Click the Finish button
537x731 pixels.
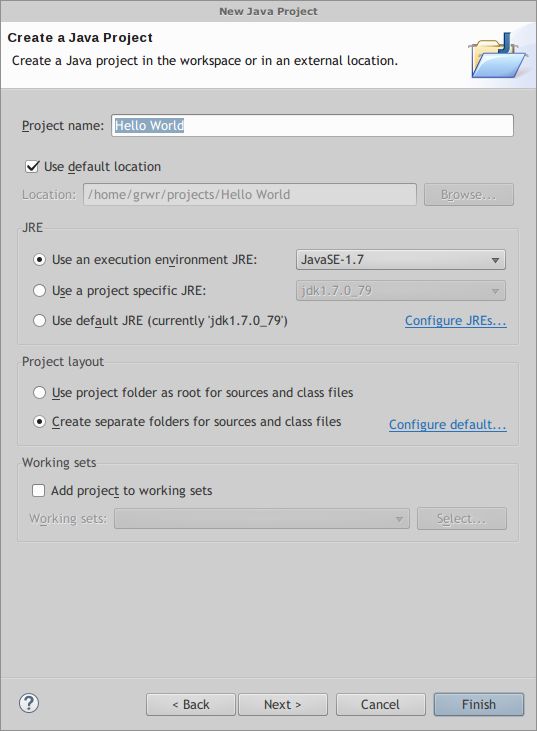(479, 704)
